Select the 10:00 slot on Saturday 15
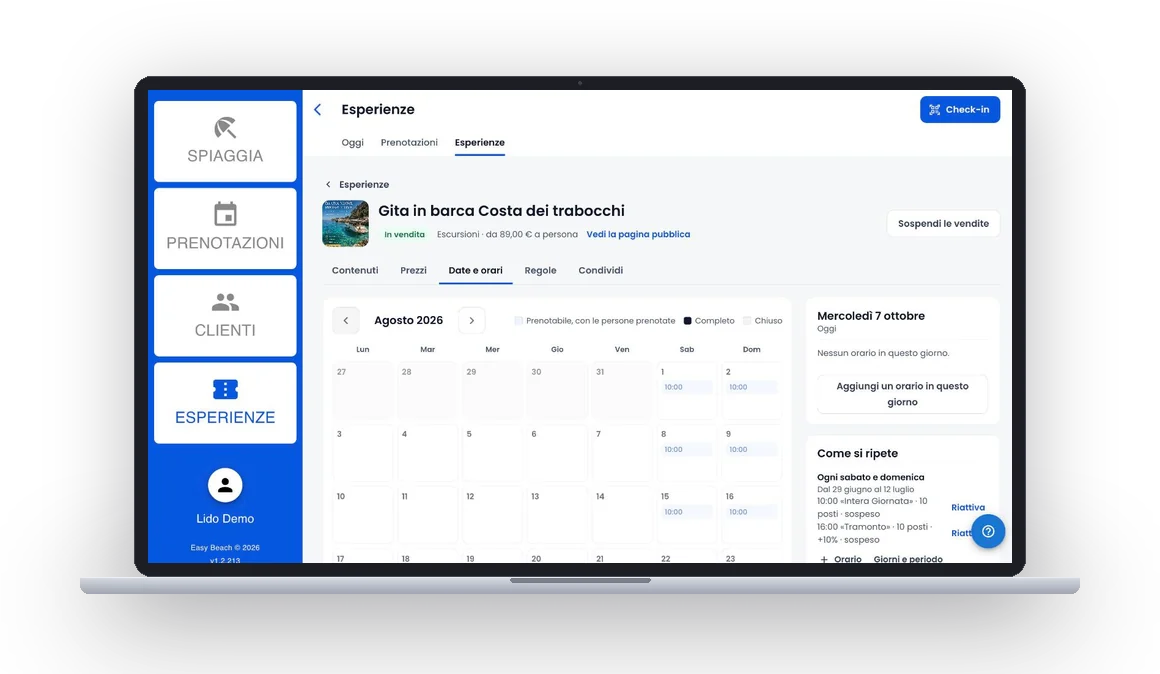1160x674 pixels. (x=686, y=512)
